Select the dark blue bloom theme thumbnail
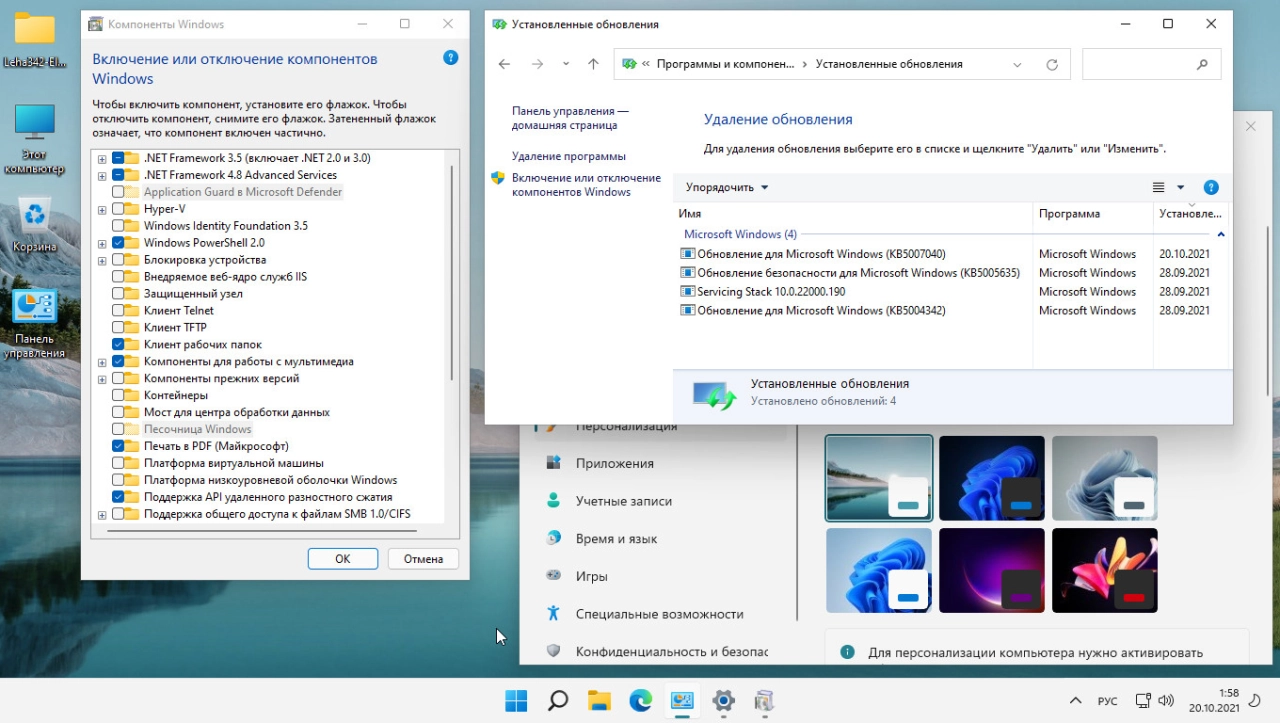 [992, 478]
